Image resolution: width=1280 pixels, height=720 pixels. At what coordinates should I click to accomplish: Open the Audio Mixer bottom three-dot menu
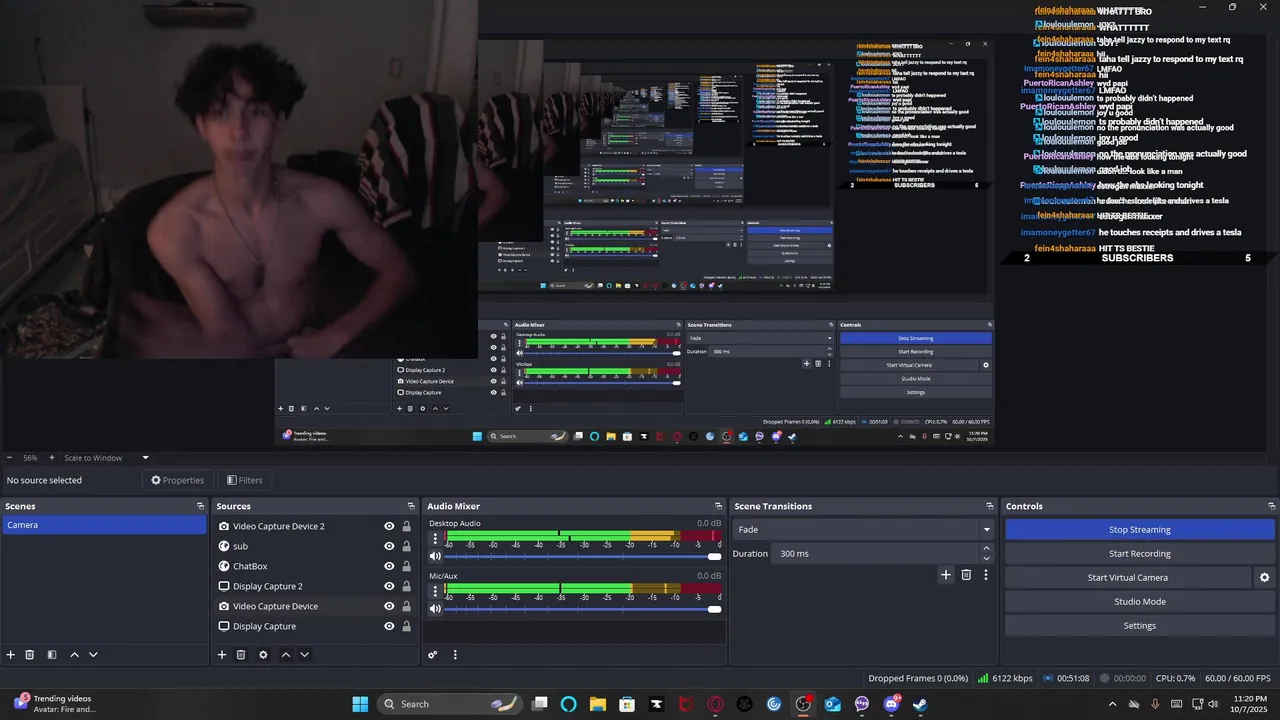455,655
